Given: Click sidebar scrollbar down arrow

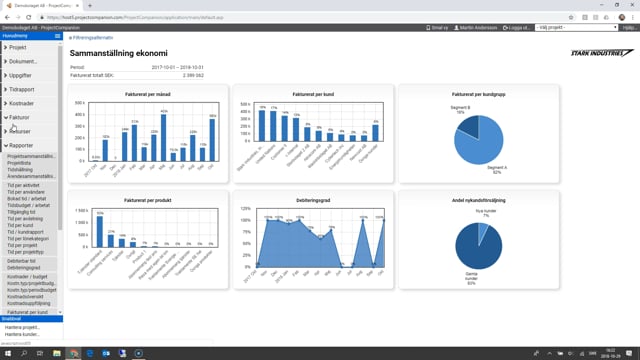Looking at the screenshot, I should 60,312.
